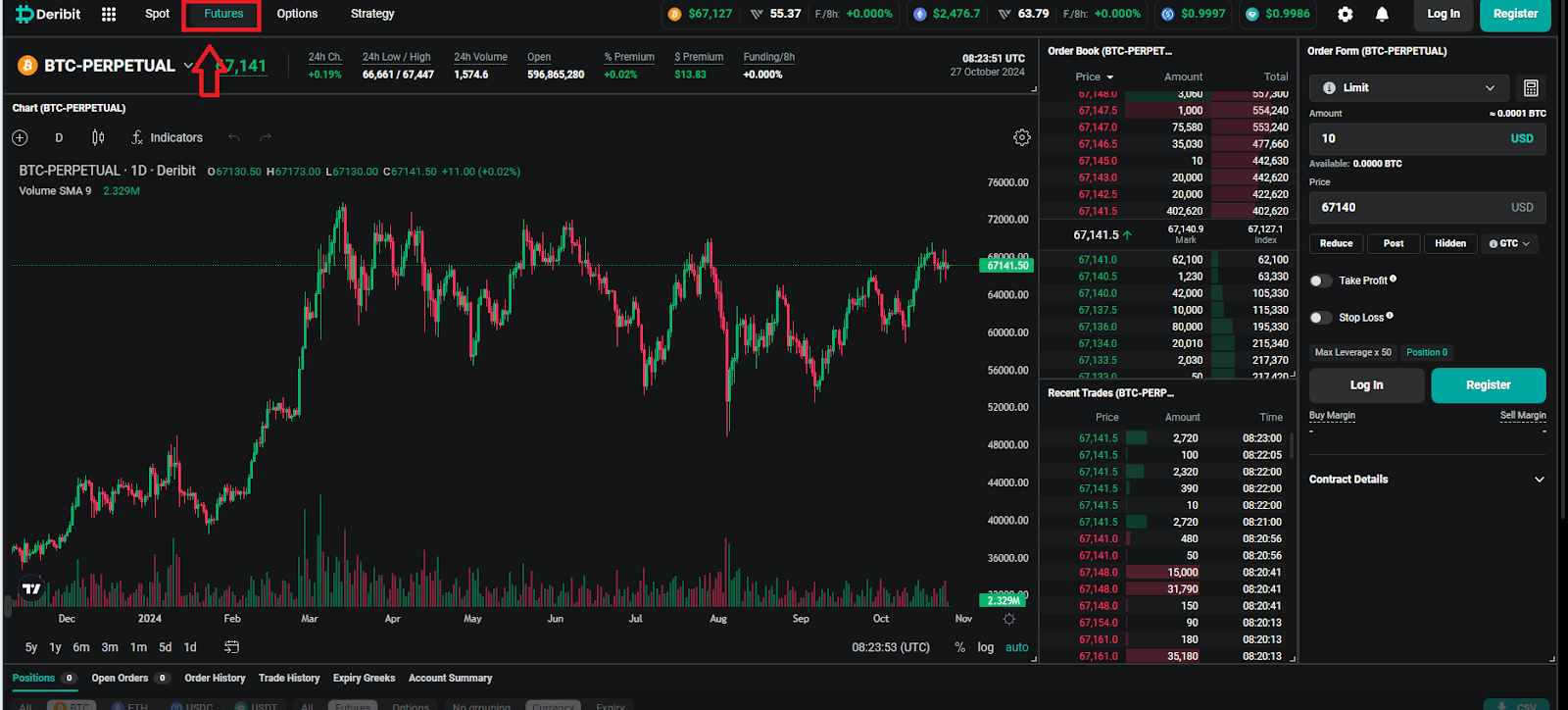Redo the chart action
Screen dimensions: 1568x710
(266, 137)
